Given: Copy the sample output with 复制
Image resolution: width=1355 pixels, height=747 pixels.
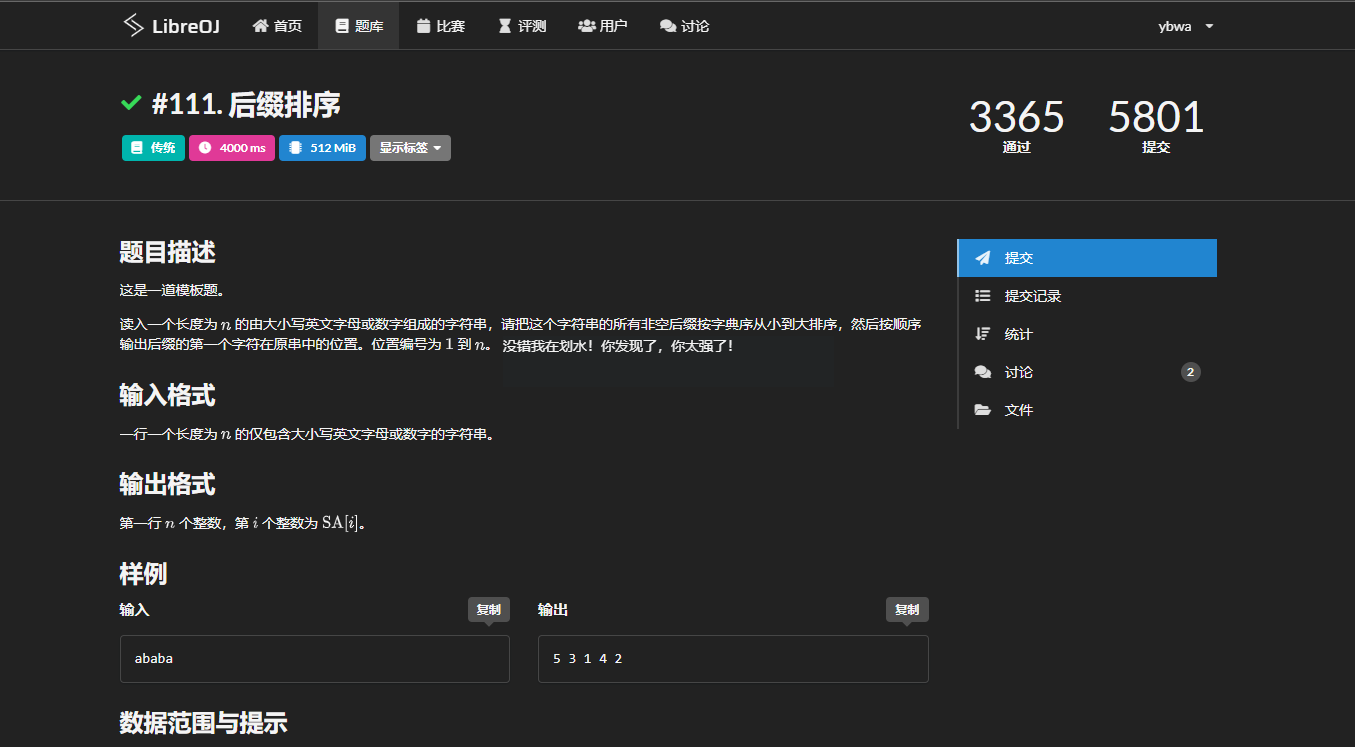Looking at the screenshot, I should [906, 610].
